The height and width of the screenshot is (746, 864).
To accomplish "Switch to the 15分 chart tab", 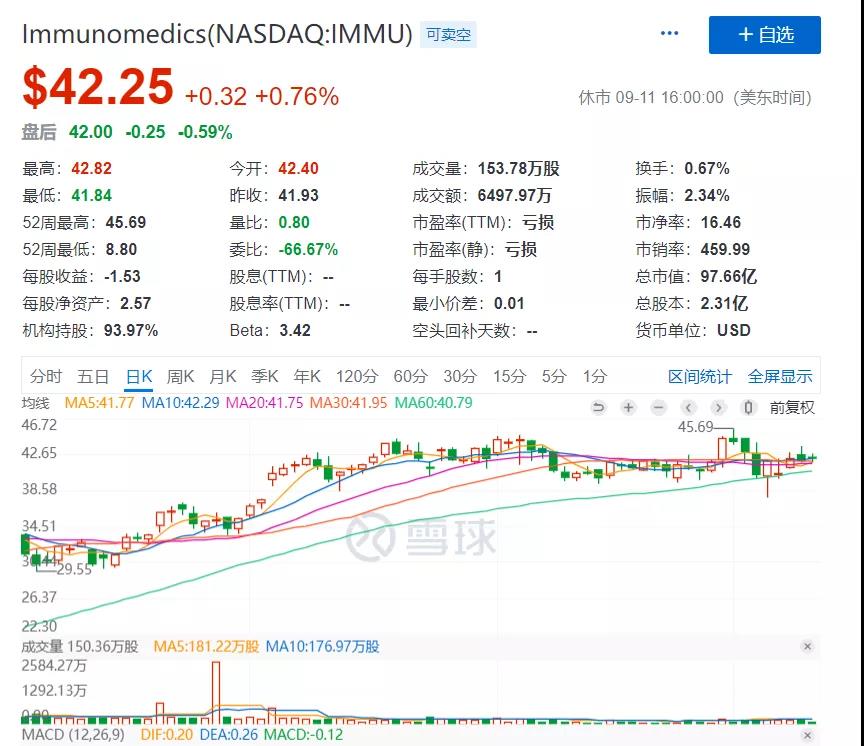I will click(x=510, y=376).
